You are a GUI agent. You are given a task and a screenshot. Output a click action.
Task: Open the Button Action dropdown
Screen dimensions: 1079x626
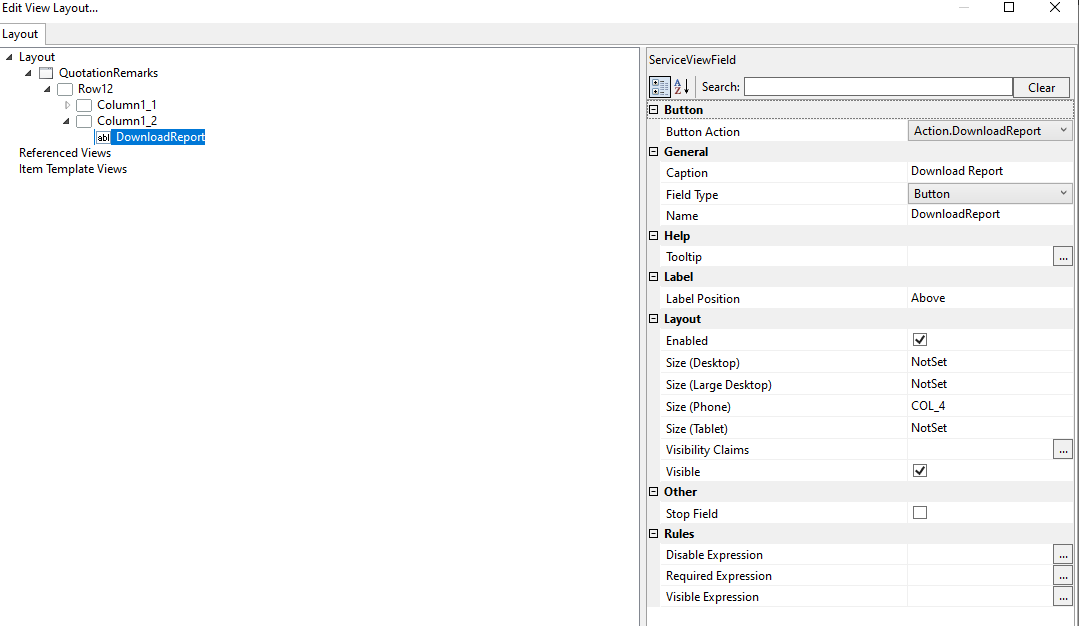pos(1063,131)
